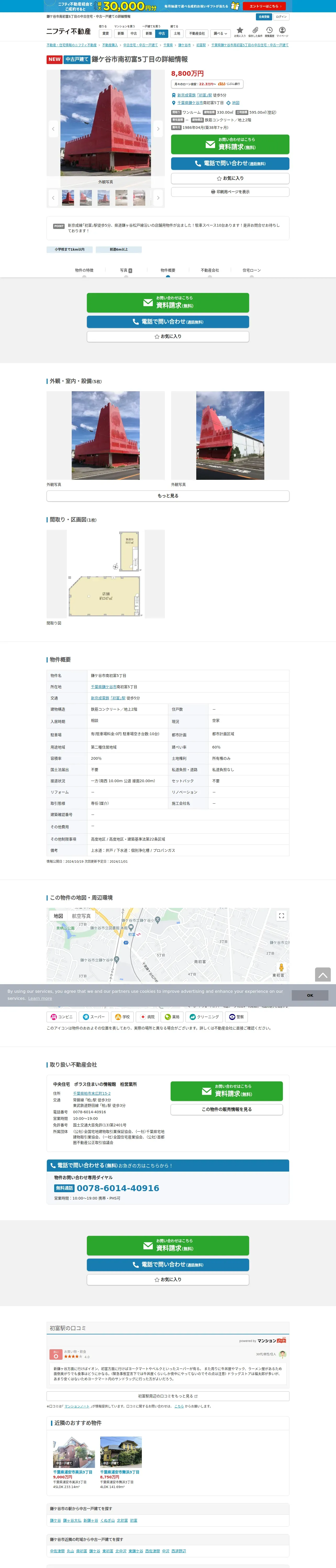This screenshot has width=336, height=1568.
Task: Toggle 病院 markers on map
Action: pos(148,1017)
